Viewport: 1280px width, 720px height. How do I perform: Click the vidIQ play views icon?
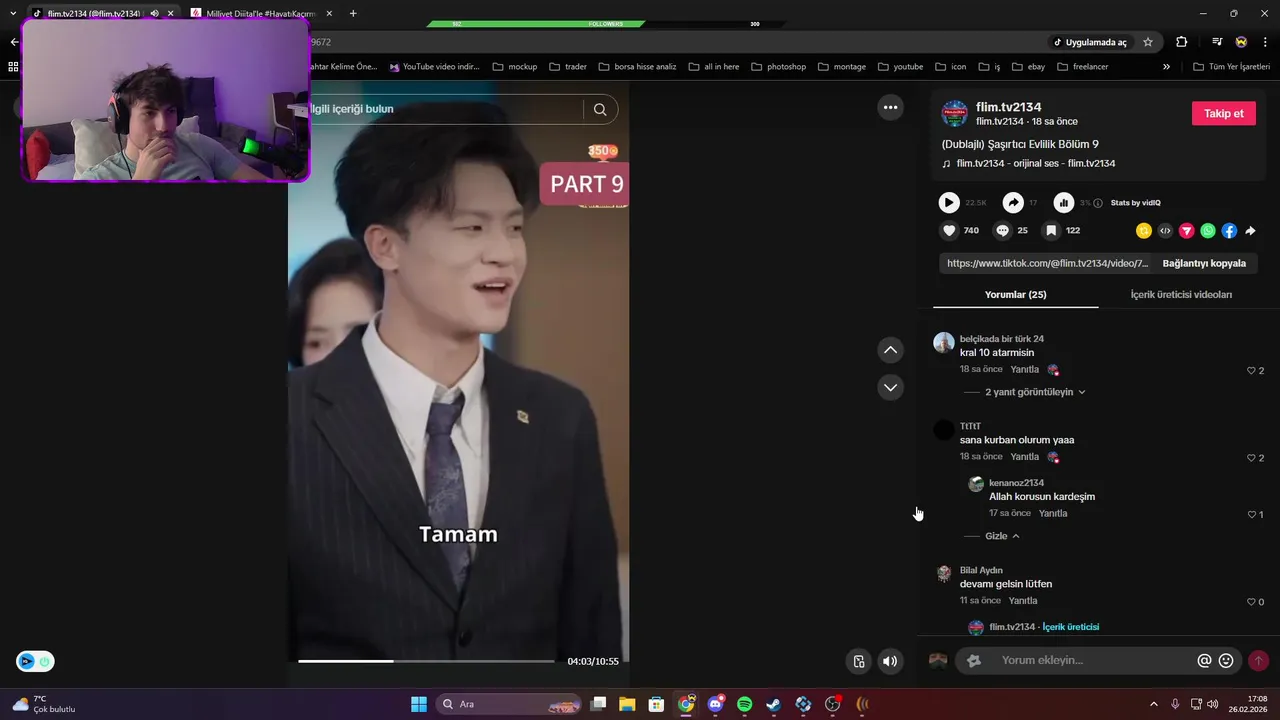pos(949,203)
